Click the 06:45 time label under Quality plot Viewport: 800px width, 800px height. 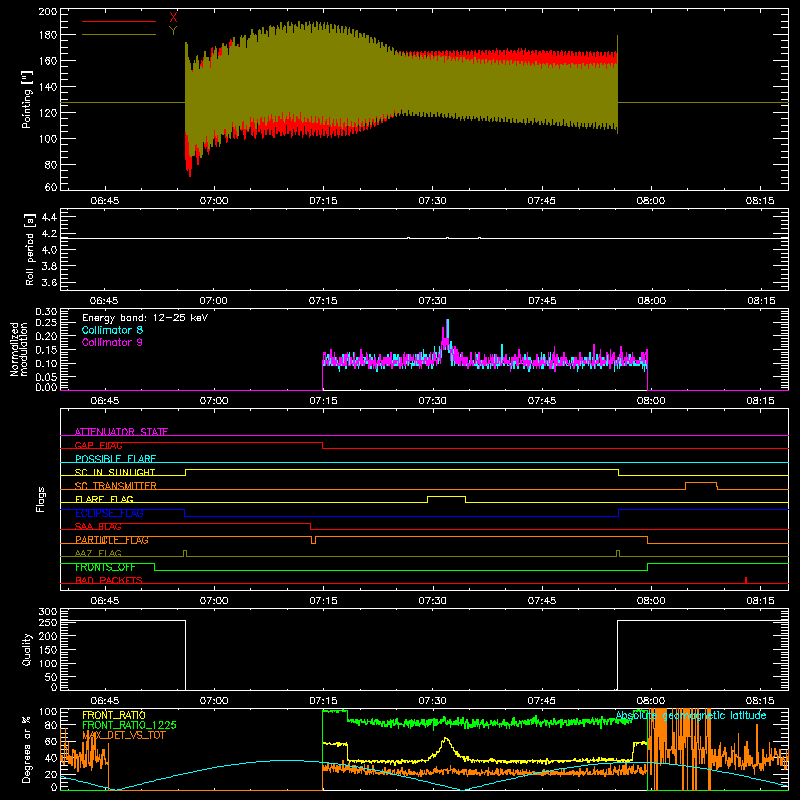point(105,701)
